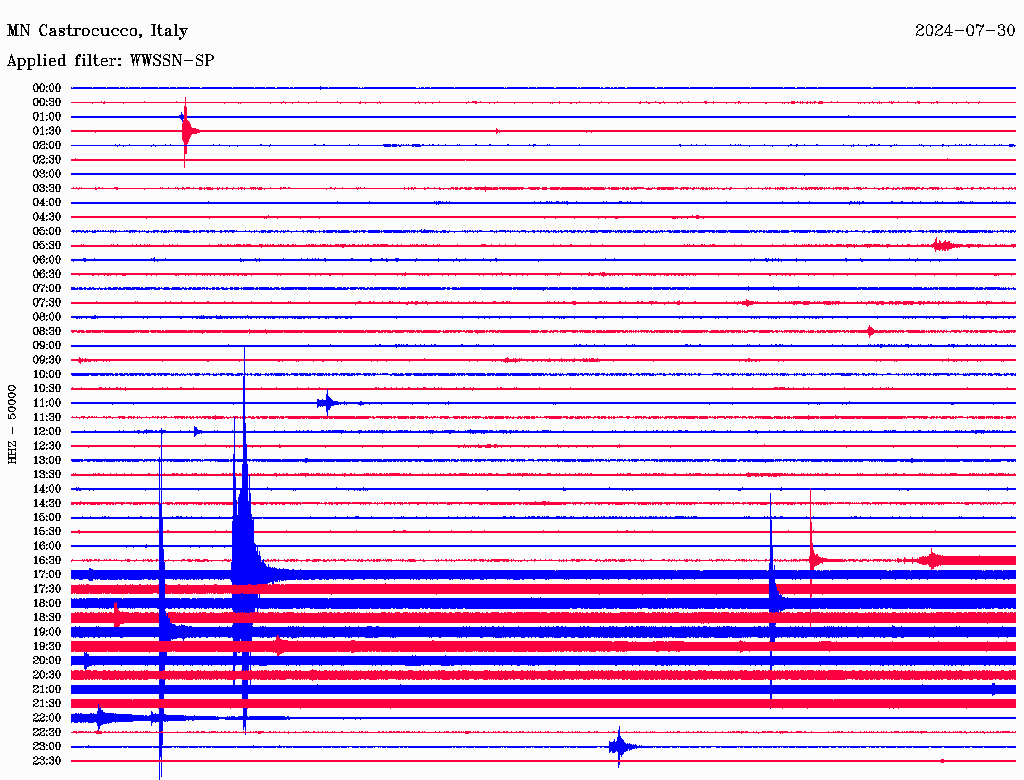Select the 22:00 time label

[x=46, y=718]
